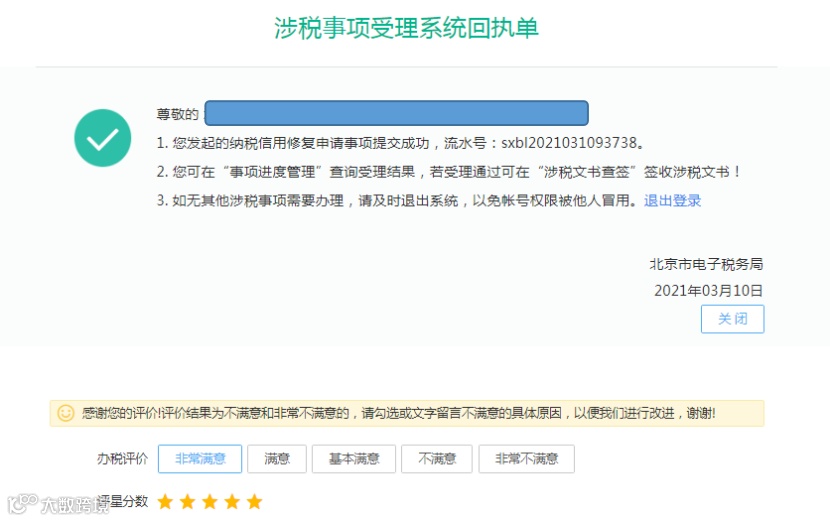Viewport: 830px width, 521px height.
Task: Select the fifth rating star
Action: pyautogui.click(x=255, y=501)
